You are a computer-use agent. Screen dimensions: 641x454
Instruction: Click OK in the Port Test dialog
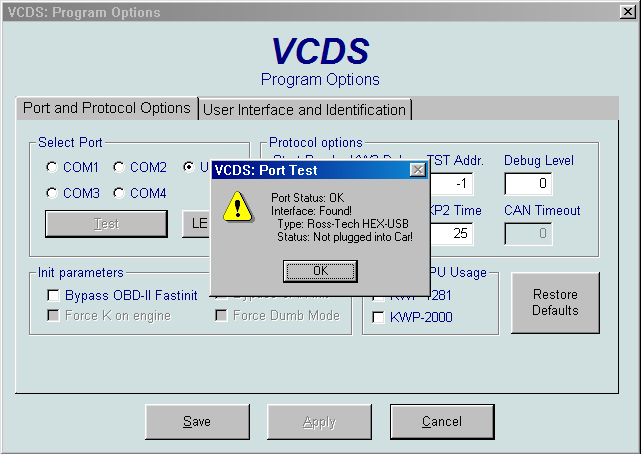(x=320, y=271)
